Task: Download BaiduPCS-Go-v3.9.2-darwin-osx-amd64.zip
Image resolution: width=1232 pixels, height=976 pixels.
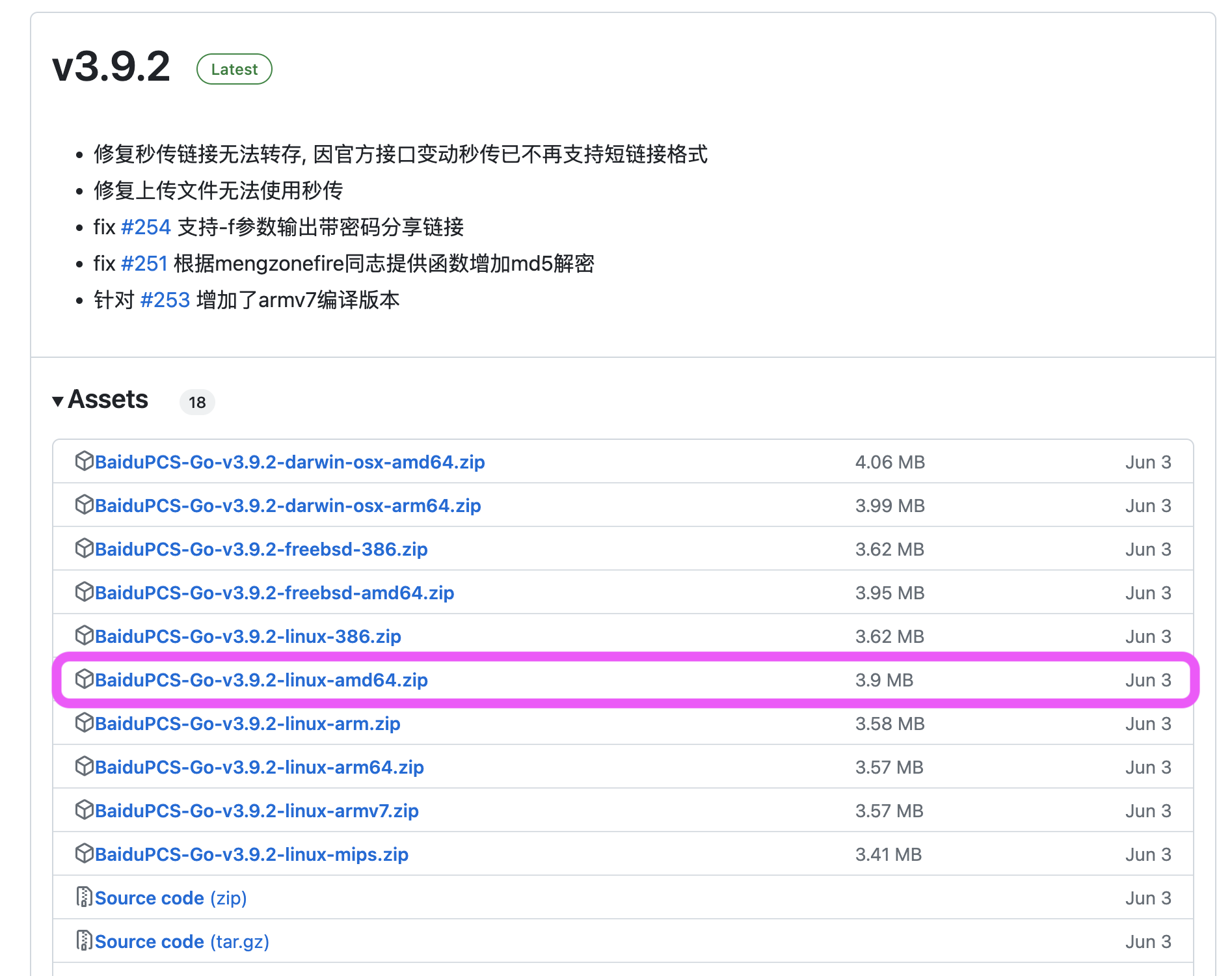Action: tap(290, 462)
